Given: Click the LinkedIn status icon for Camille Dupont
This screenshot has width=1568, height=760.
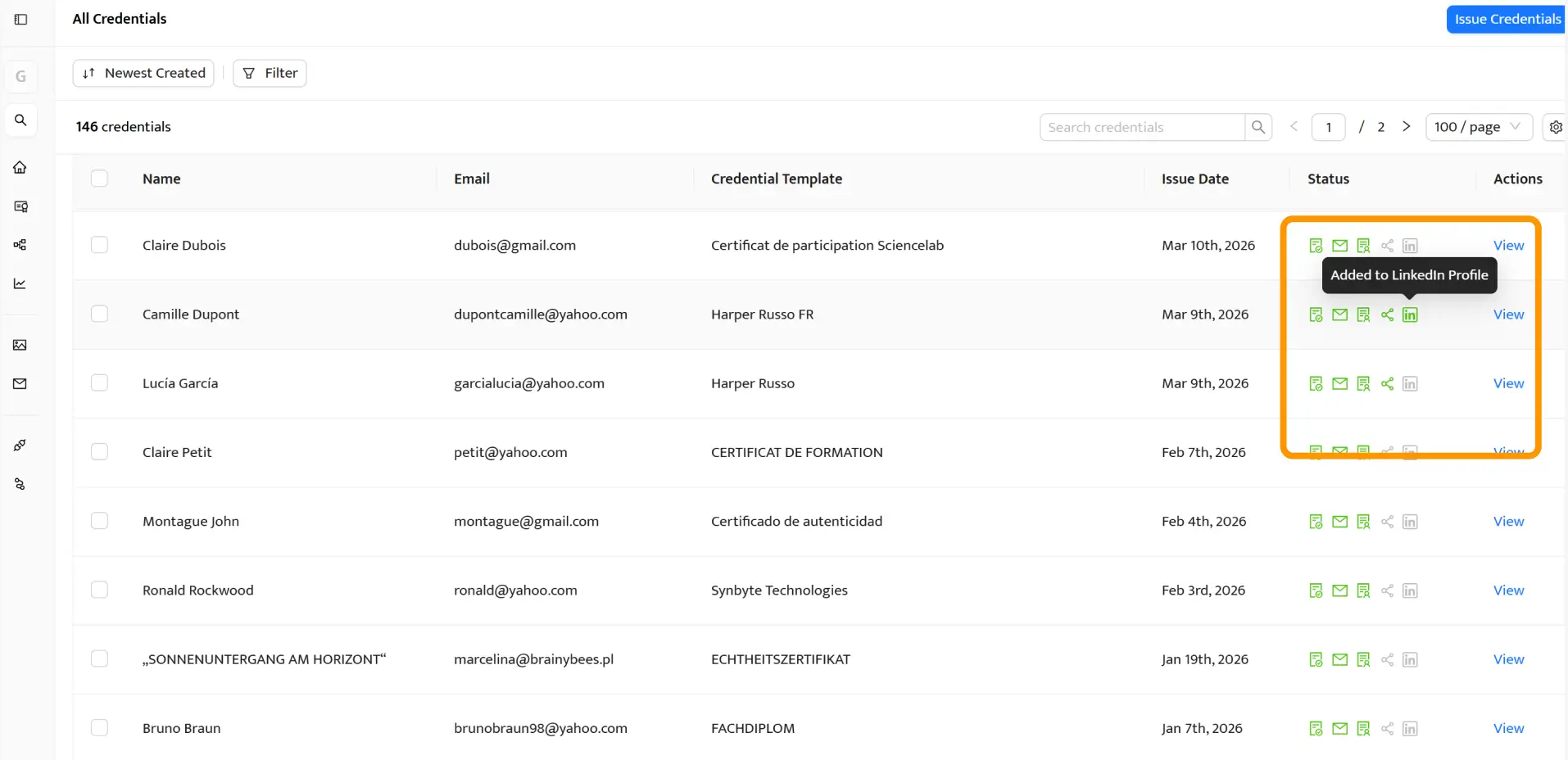Looking at the screenshot, I should (x=1411, y=314).
